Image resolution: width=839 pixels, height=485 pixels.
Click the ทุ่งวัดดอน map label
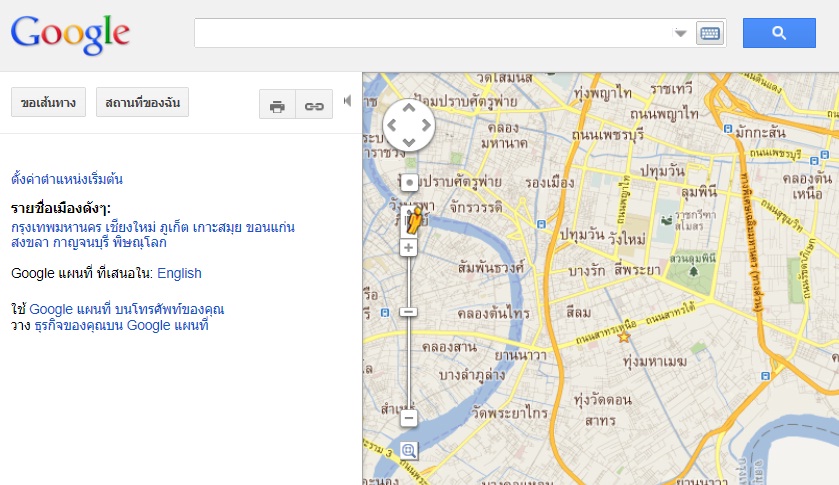pos(602,400)
